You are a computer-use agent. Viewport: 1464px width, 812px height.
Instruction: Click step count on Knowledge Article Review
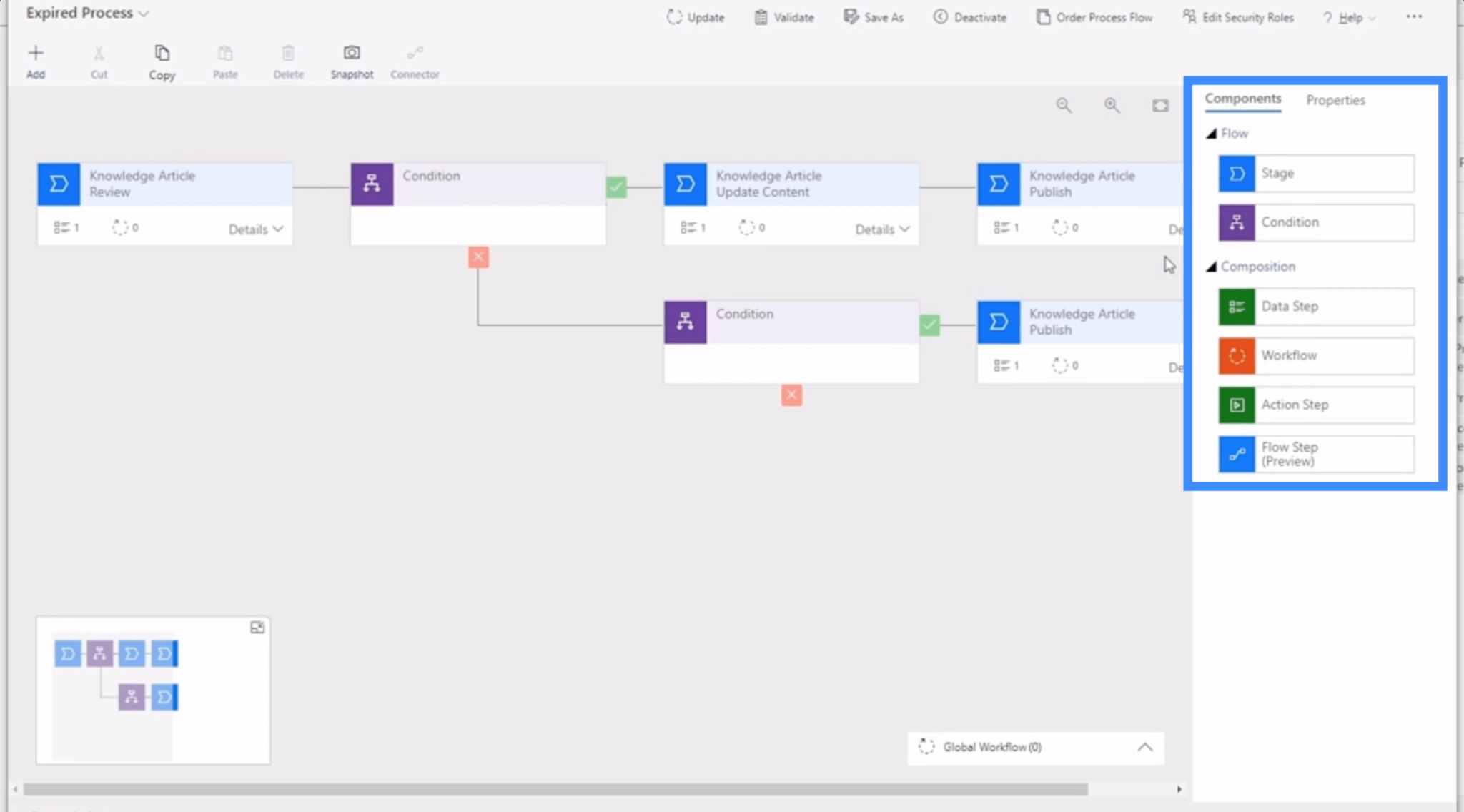(x=66, y=227)
